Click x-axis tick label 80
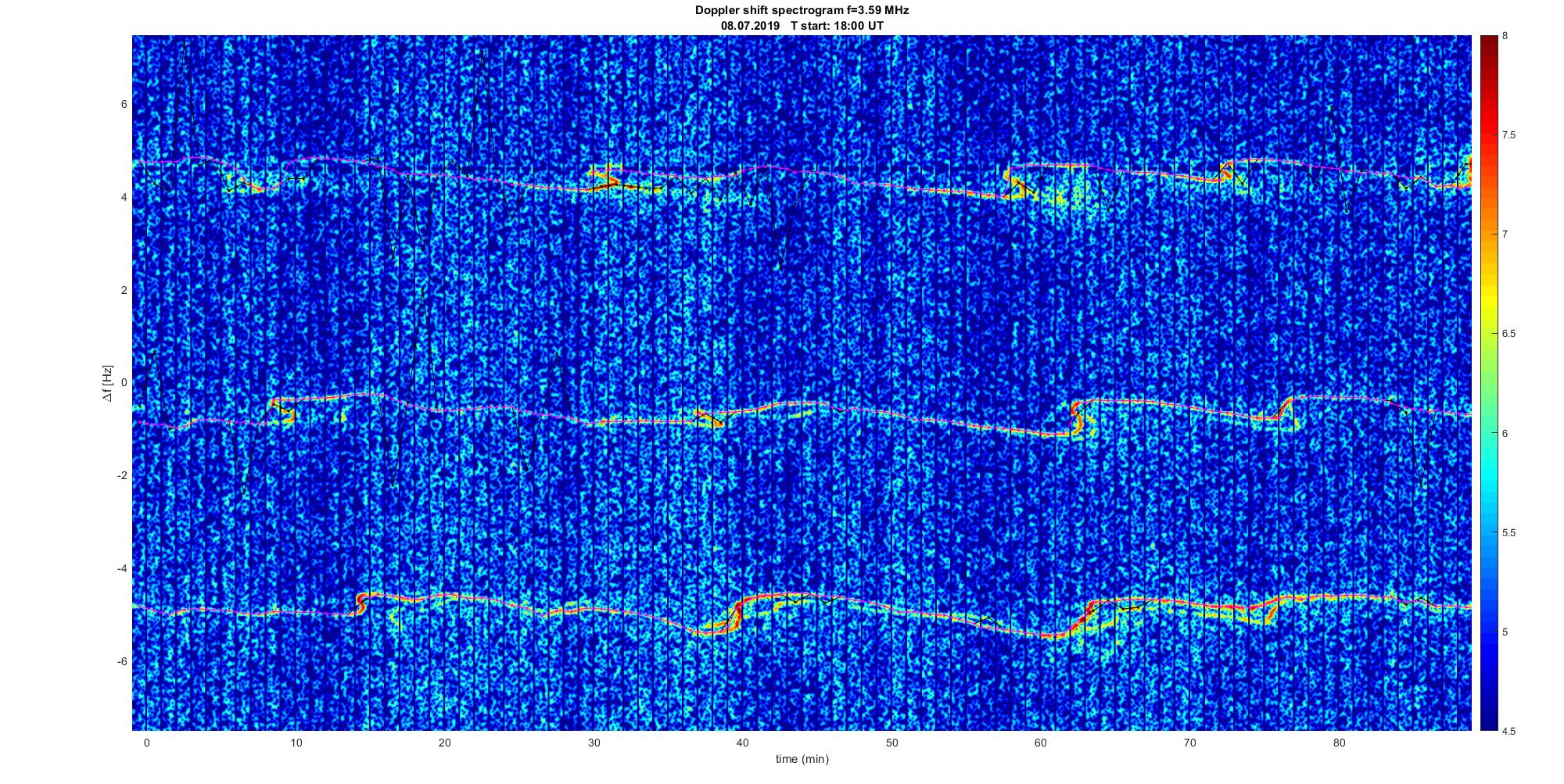1564x784 pixels. pos(1339,743)
